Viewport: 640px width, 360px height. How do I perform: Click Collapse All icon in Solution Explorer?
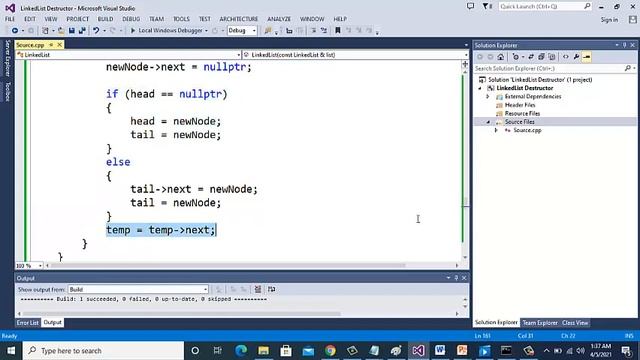tap(541, 57)
